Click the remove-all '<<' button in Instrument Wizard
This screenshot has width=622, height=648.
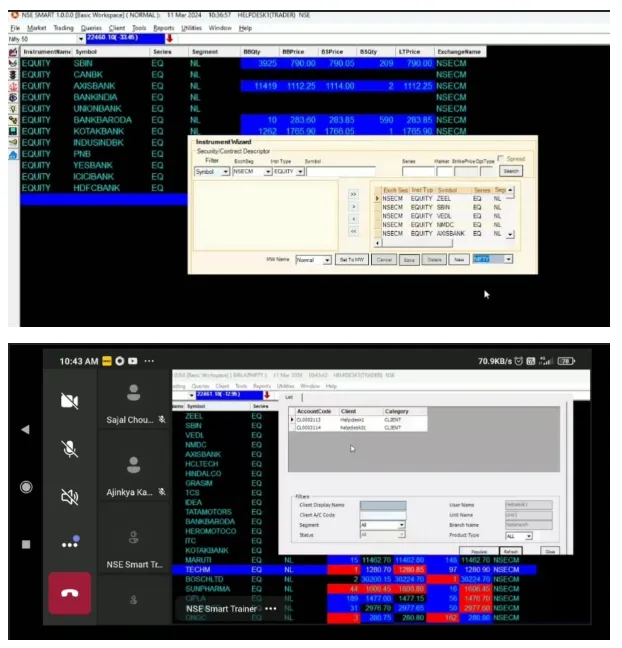353,231
